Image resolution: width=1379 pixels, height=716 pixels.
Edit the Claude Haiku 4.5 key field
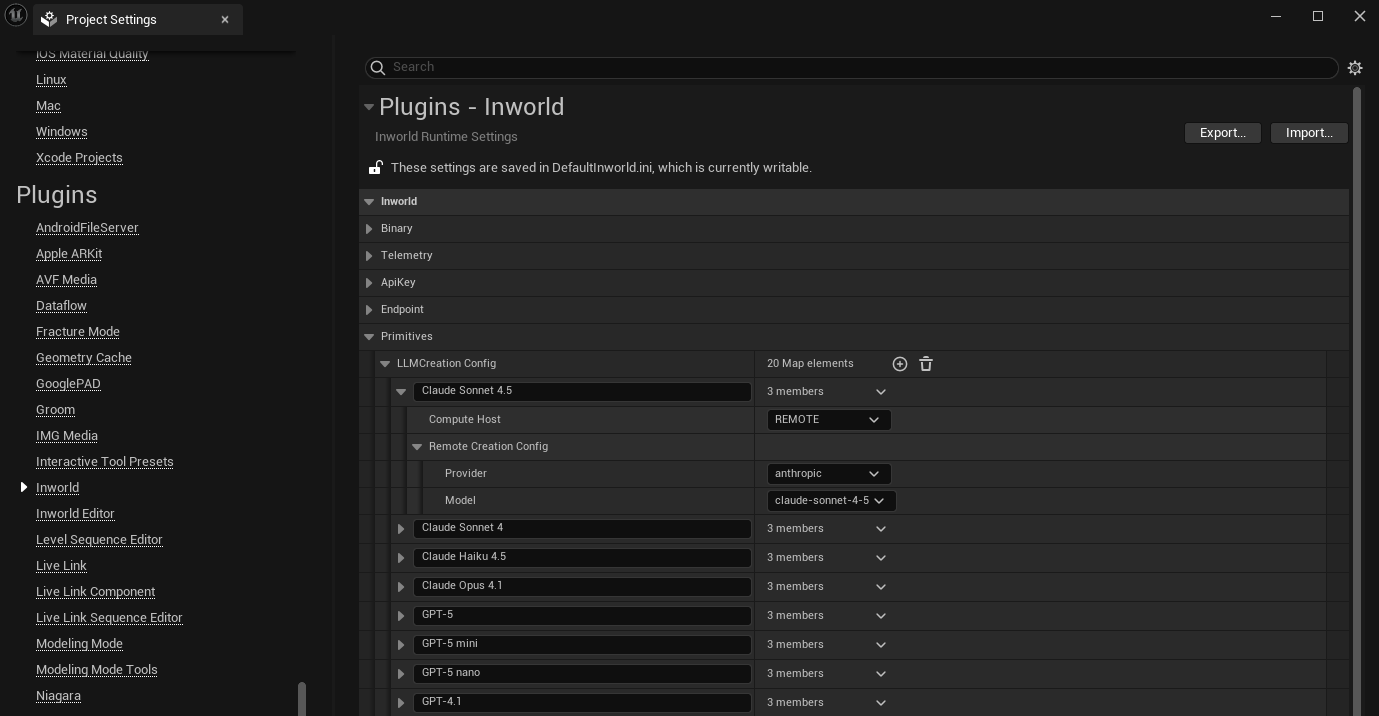582,557
